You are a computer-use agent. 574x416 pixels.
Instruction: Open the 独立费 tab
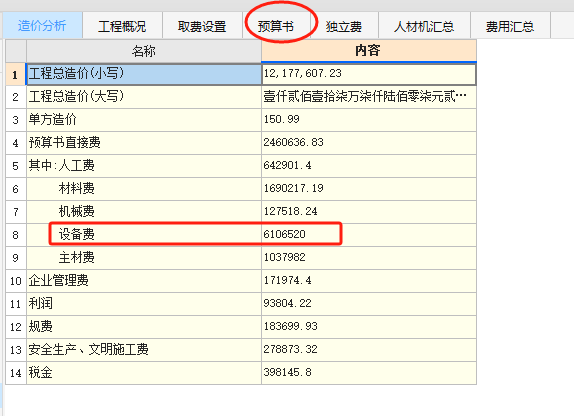[x=344, y=26]
